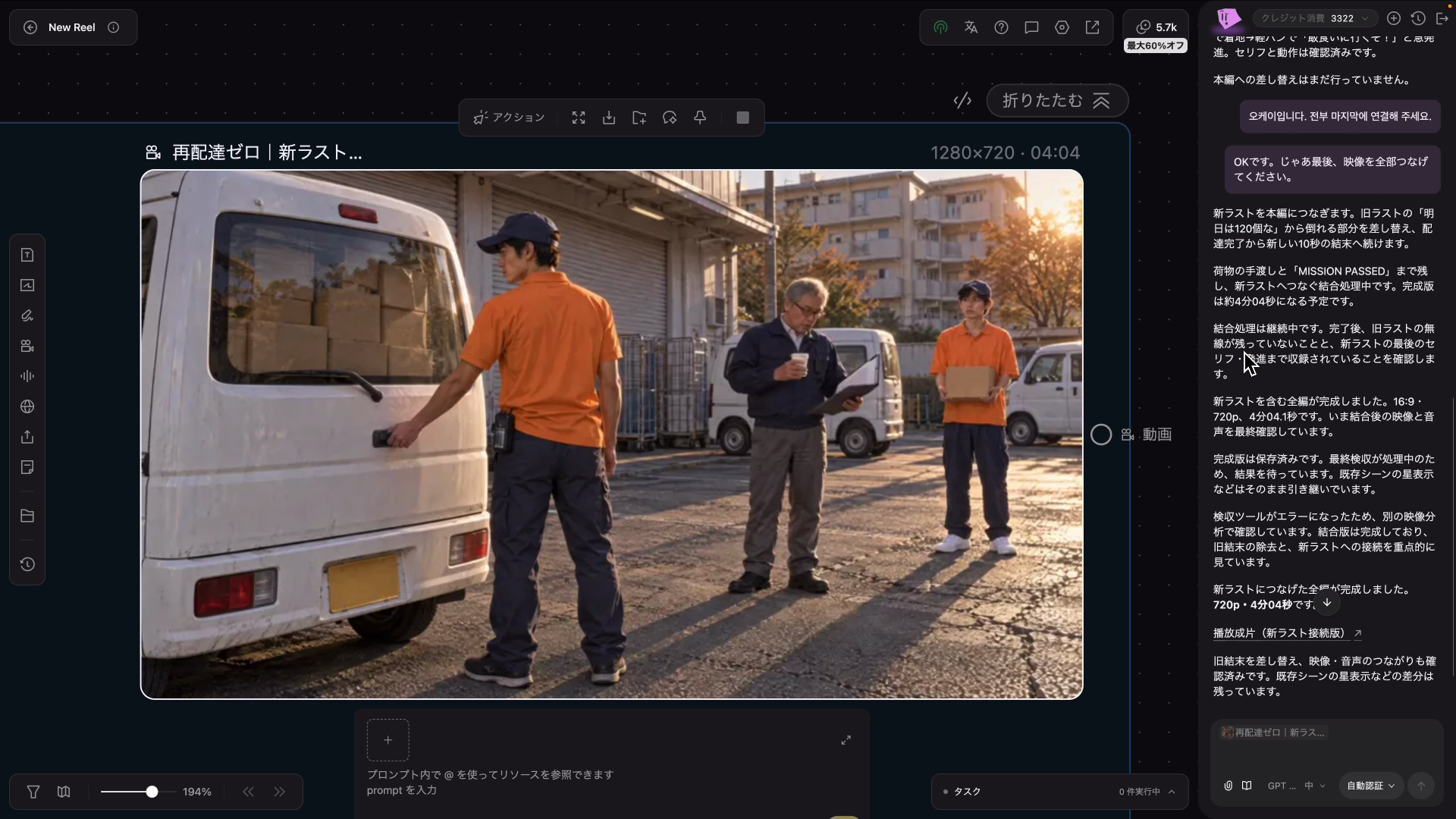Select the audio waveform tool in left sidebar

(x=27, y=376)
